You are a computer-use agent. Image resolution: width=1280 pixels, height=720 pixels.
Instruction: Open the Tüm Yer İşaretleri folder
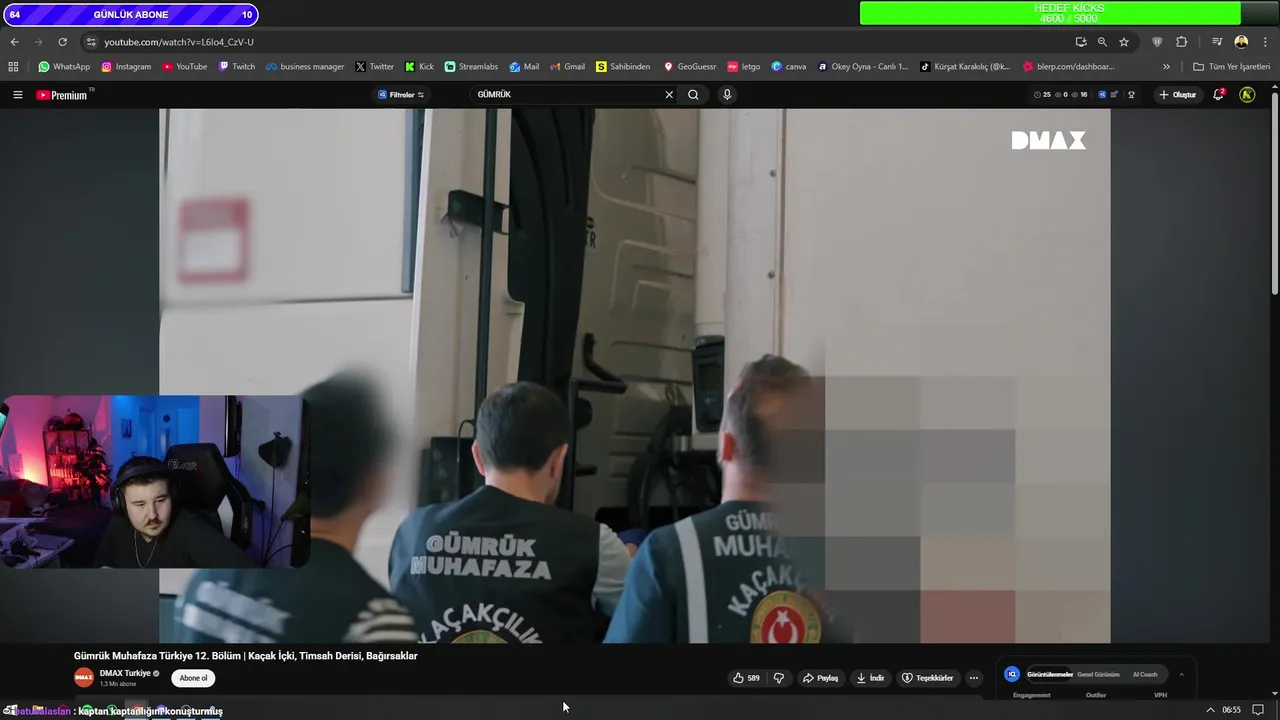pos(1231,67)
